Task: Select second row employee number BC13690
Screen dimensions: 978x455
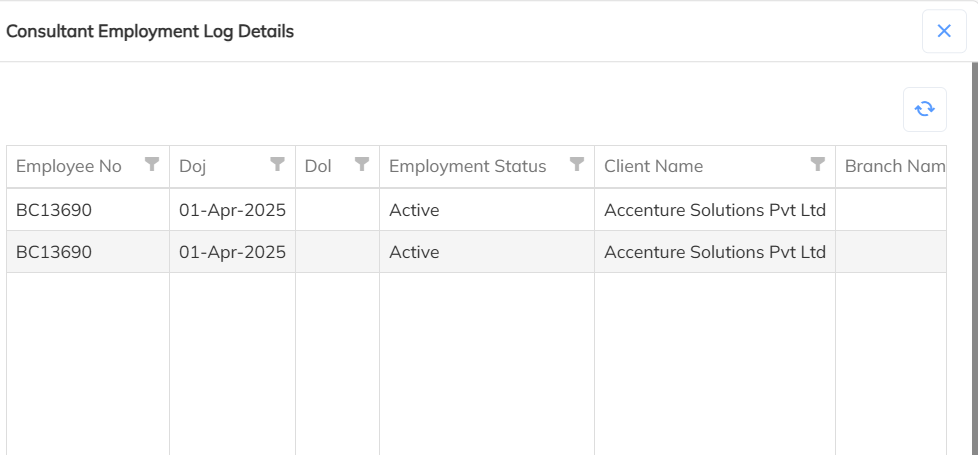Action: pyautogui.click(x=54, y=252)
